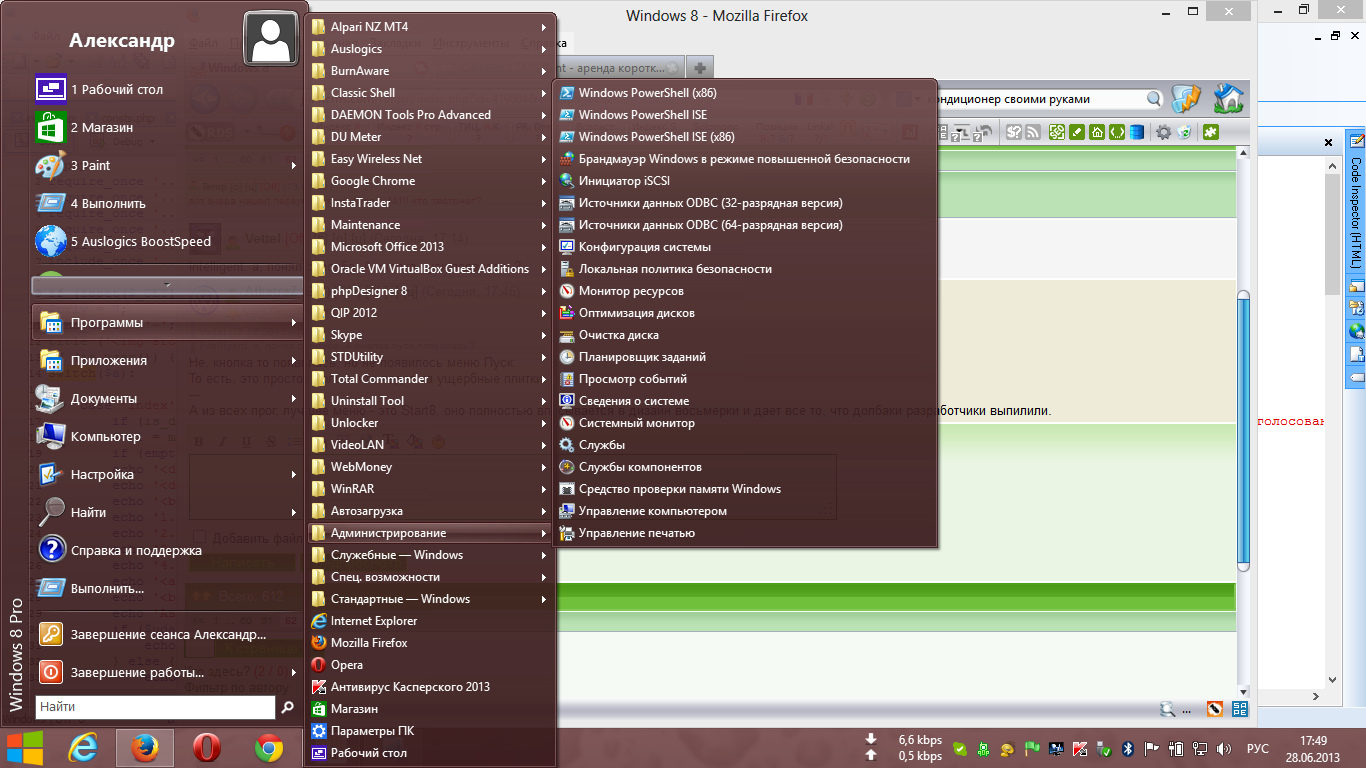Open Планировщик заданий
Viewport: 1366px width, 768px height.
click(x=642, y=357)
